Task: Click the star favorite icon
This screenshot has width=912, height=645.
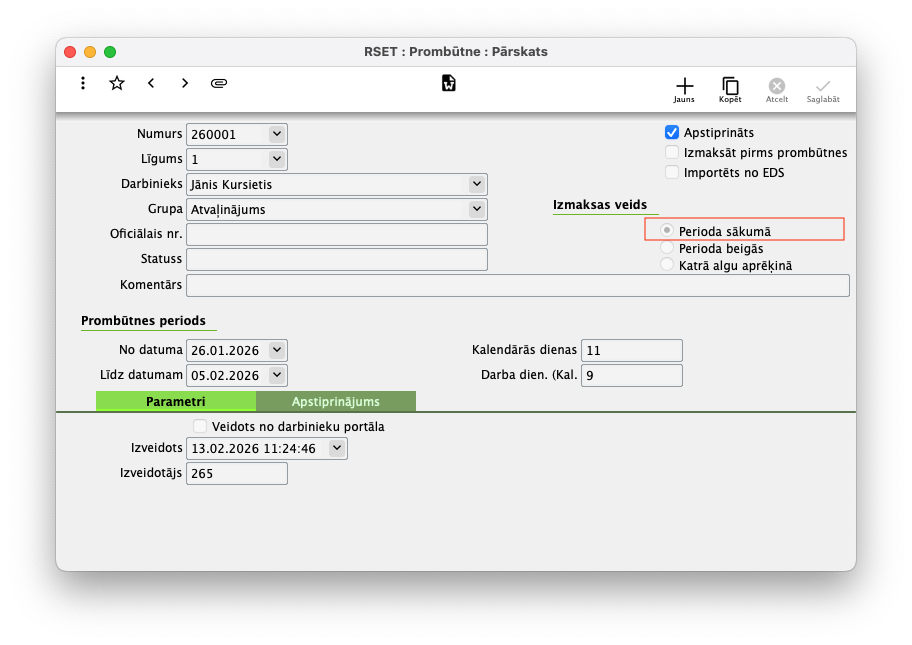Action: pyautogui.click(x=117, y=83)
